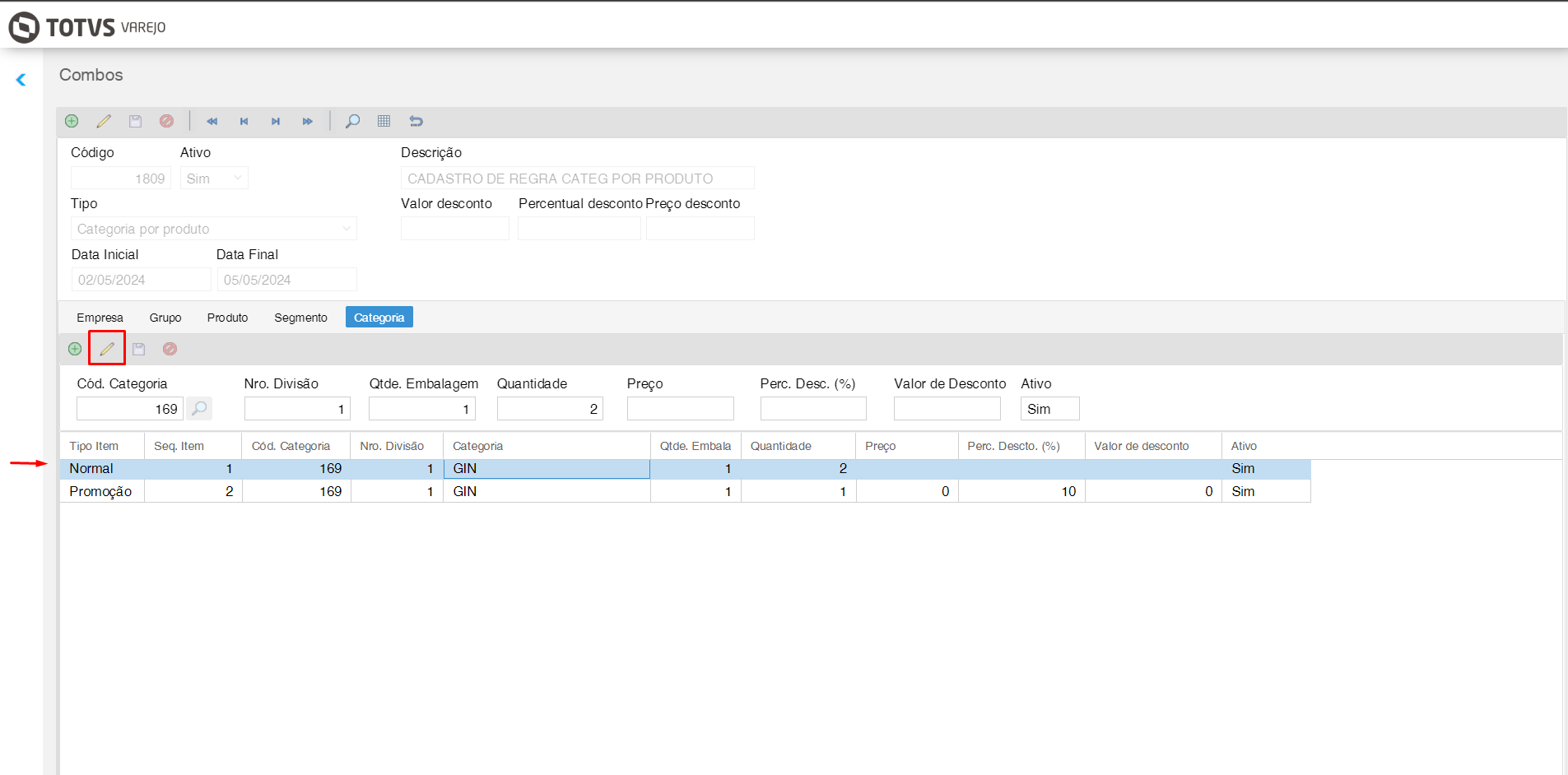Select the Segmento tab
The height and width of the screenshot is (775, 1568).
coord(300,318)
